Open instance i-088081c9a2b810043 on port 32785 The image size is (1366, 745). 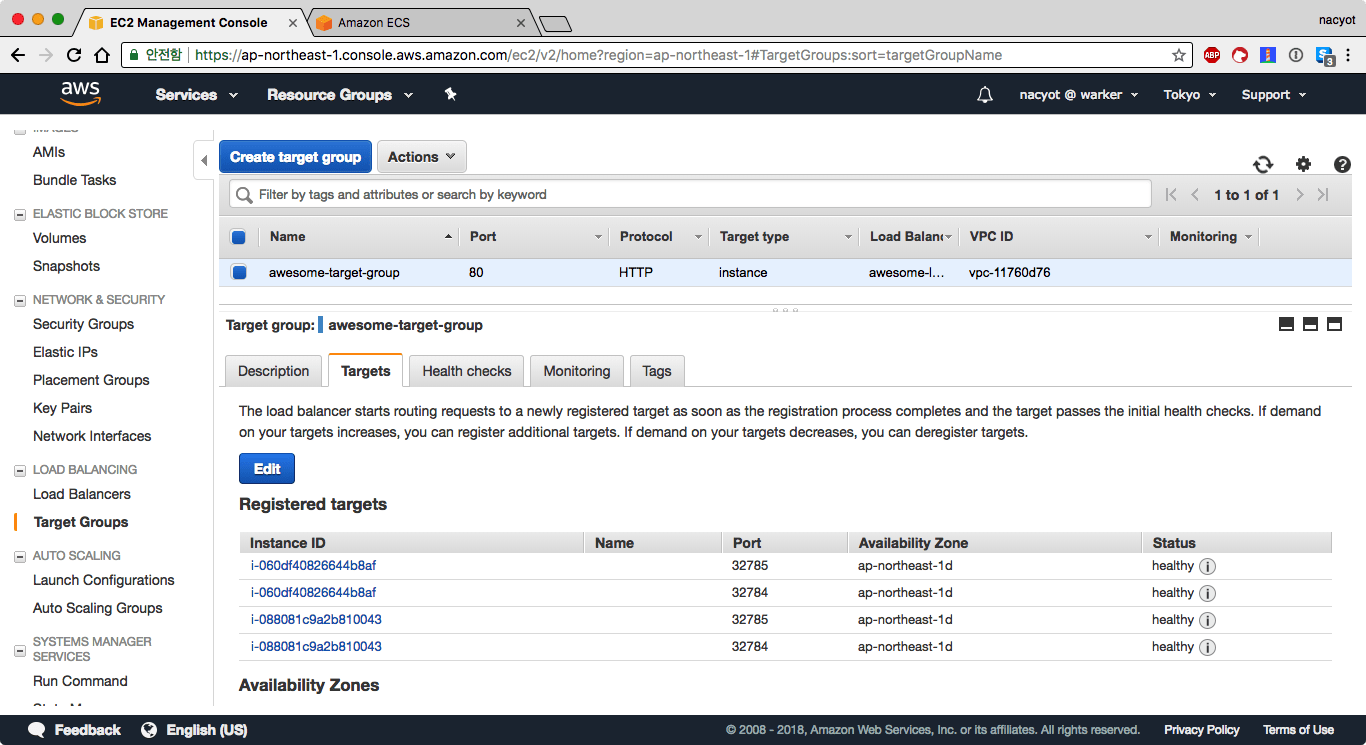(x=316, y=620)
